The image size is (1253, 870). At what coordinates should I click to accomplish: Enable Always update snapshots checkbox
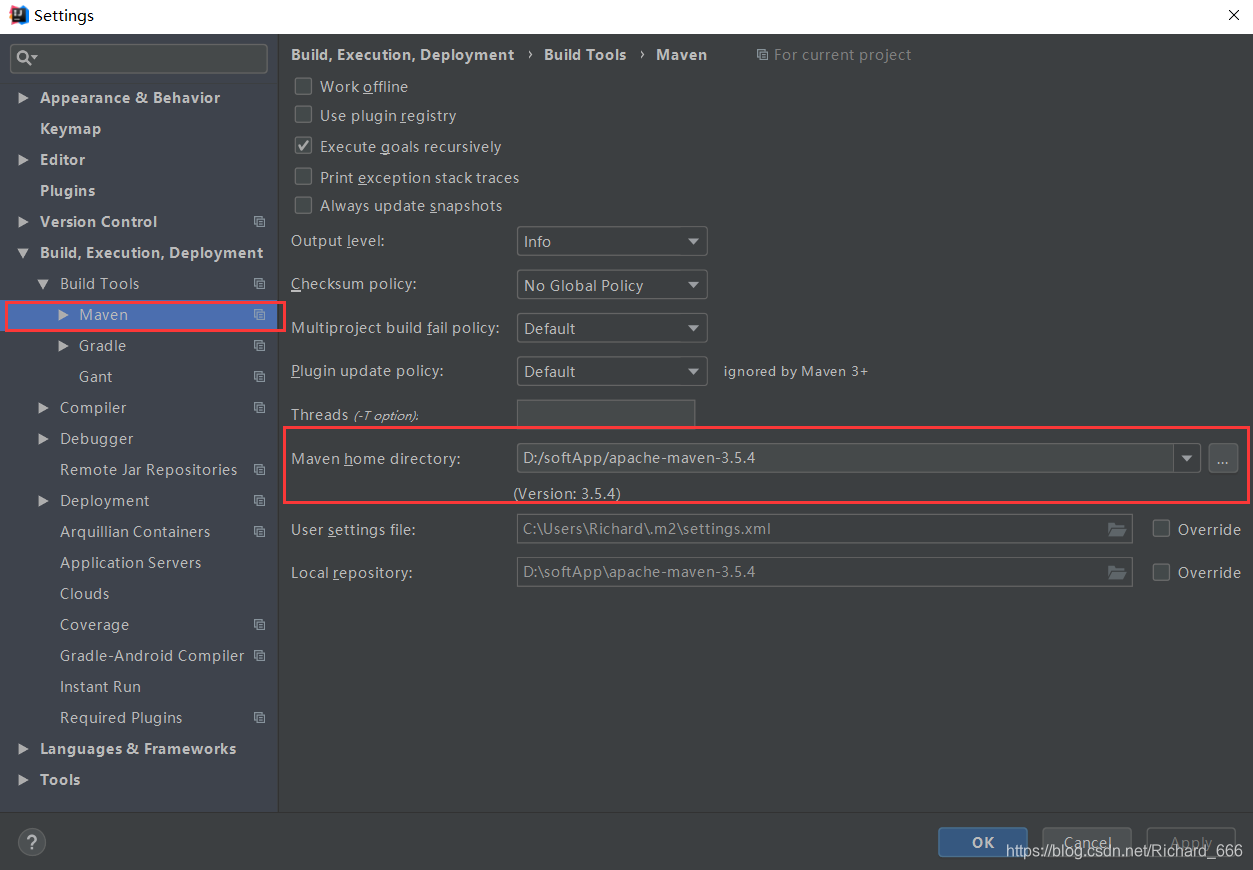[303, 205]
